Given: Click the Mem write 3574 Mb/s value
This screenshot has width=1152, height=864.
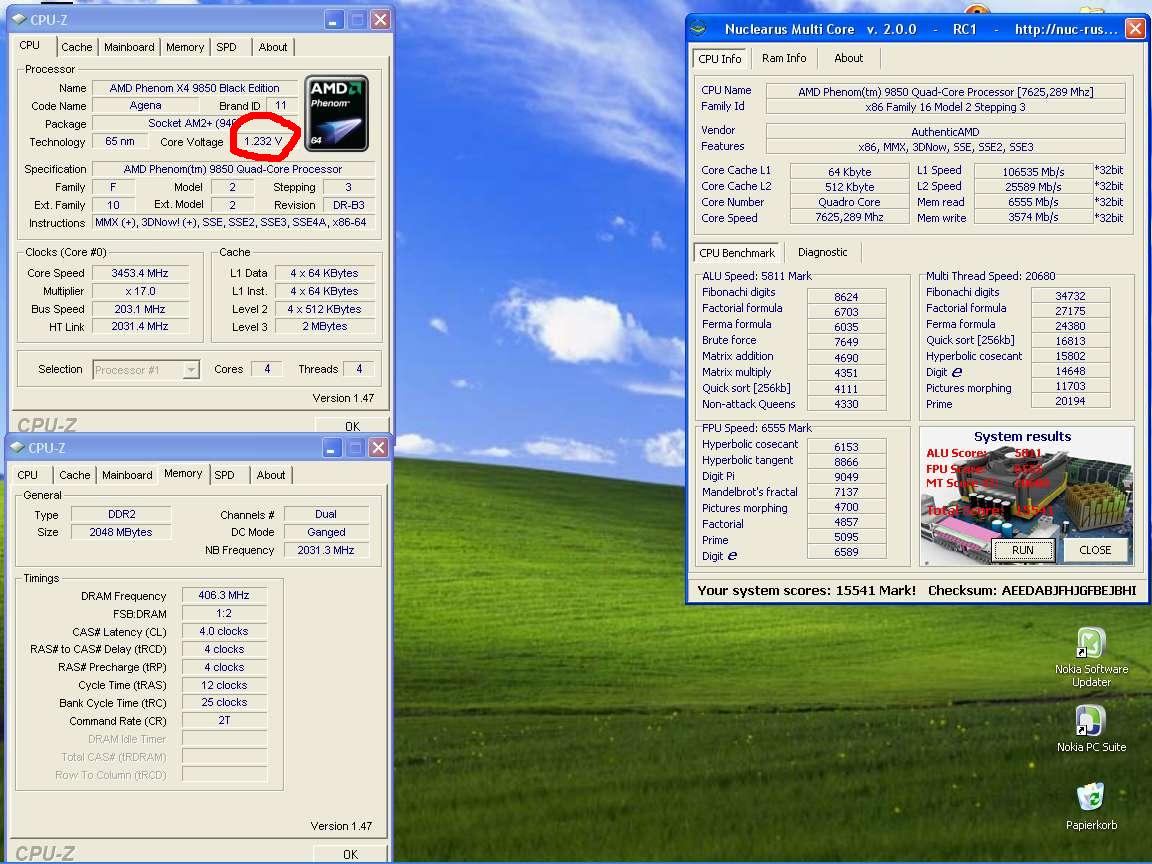Looking at the screenshot, I should tap(1033, 217).
